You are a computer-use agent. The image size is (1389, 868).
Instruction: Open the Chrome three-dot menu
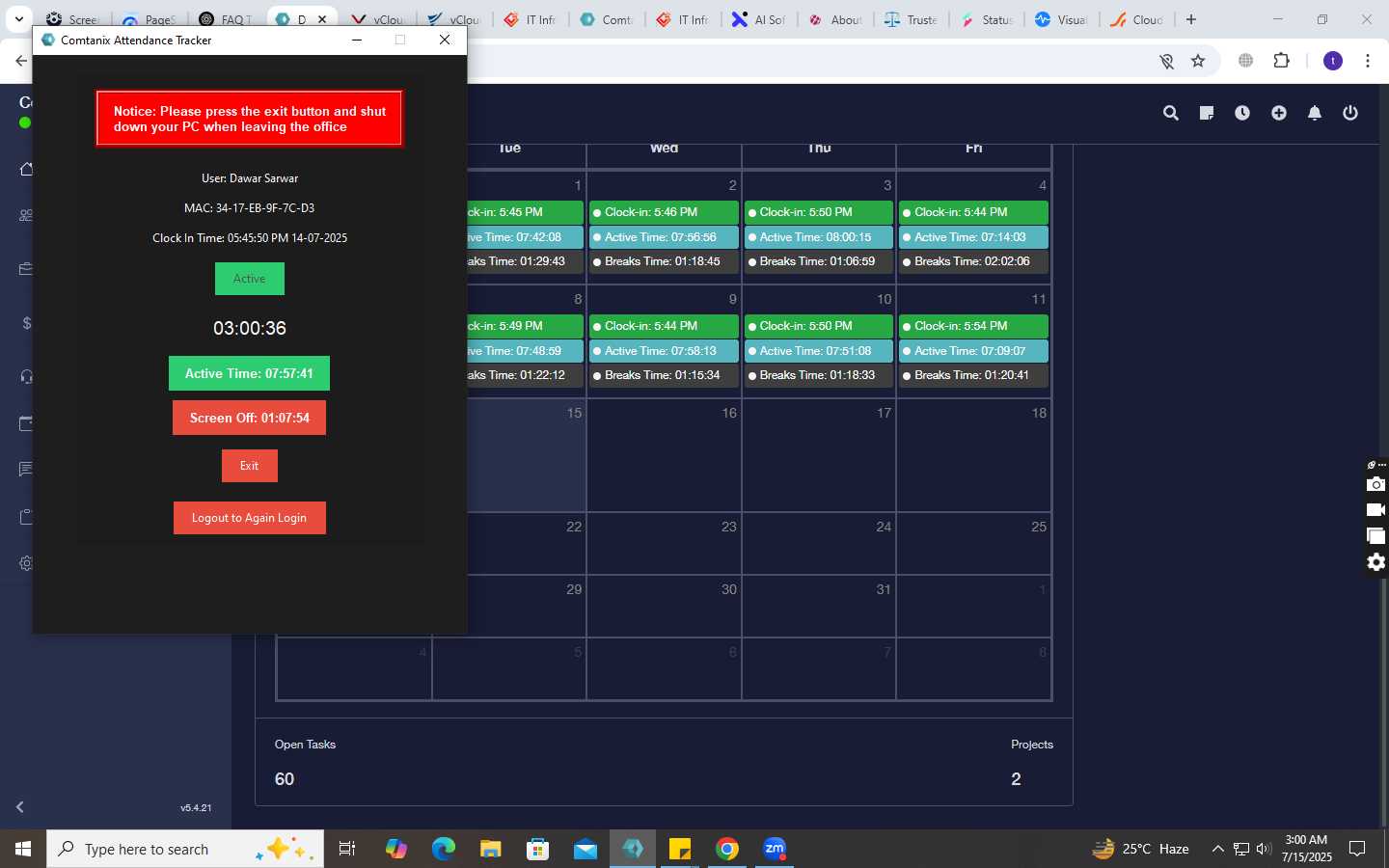click(1368, 61)
